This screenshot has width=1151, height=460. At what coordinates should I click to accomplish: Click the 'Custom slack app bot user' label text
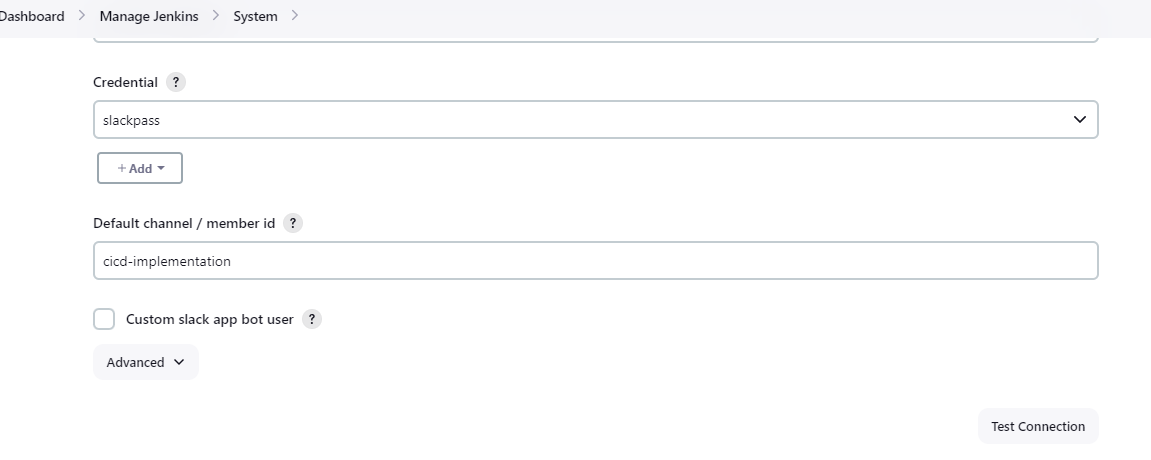coord(209,320)
